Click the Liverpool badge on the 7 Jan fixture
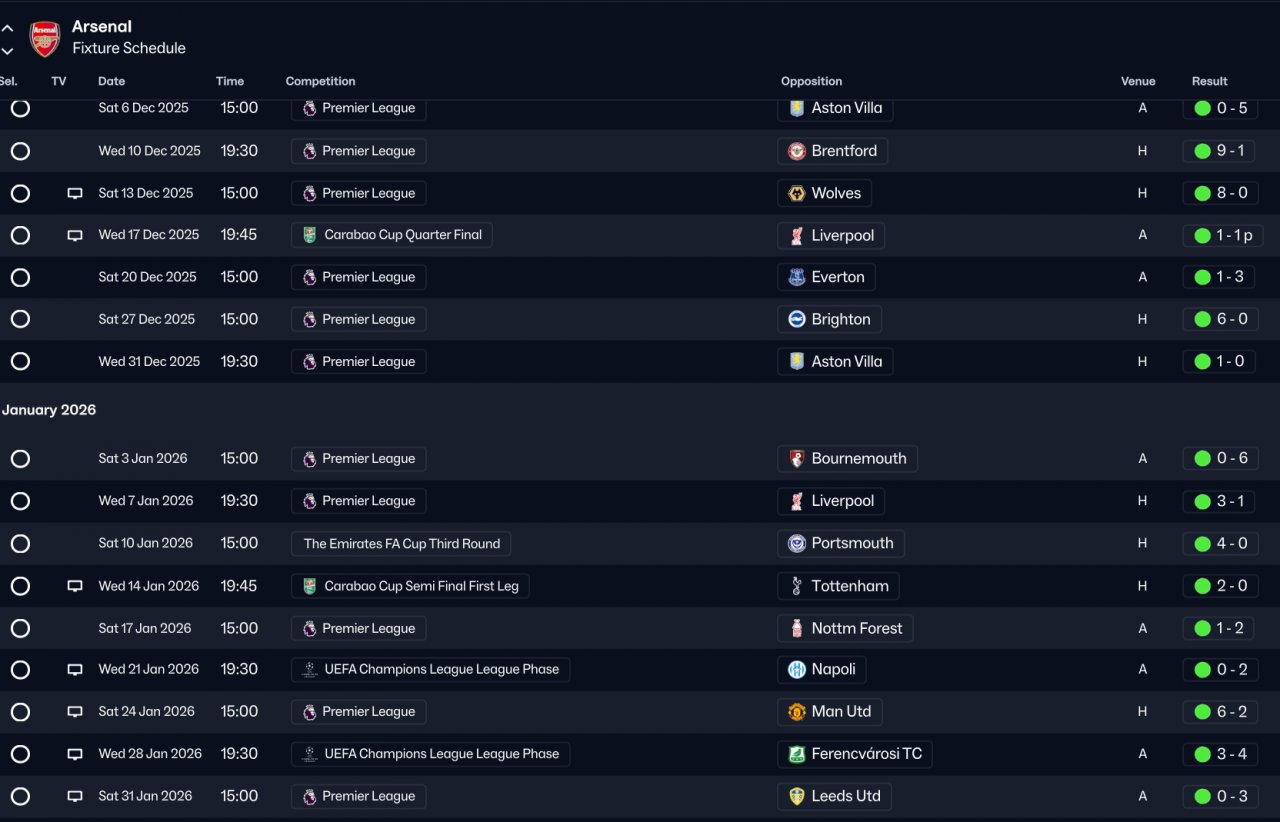Viewport: 1280px width, 822px height. tap(797, 501)
